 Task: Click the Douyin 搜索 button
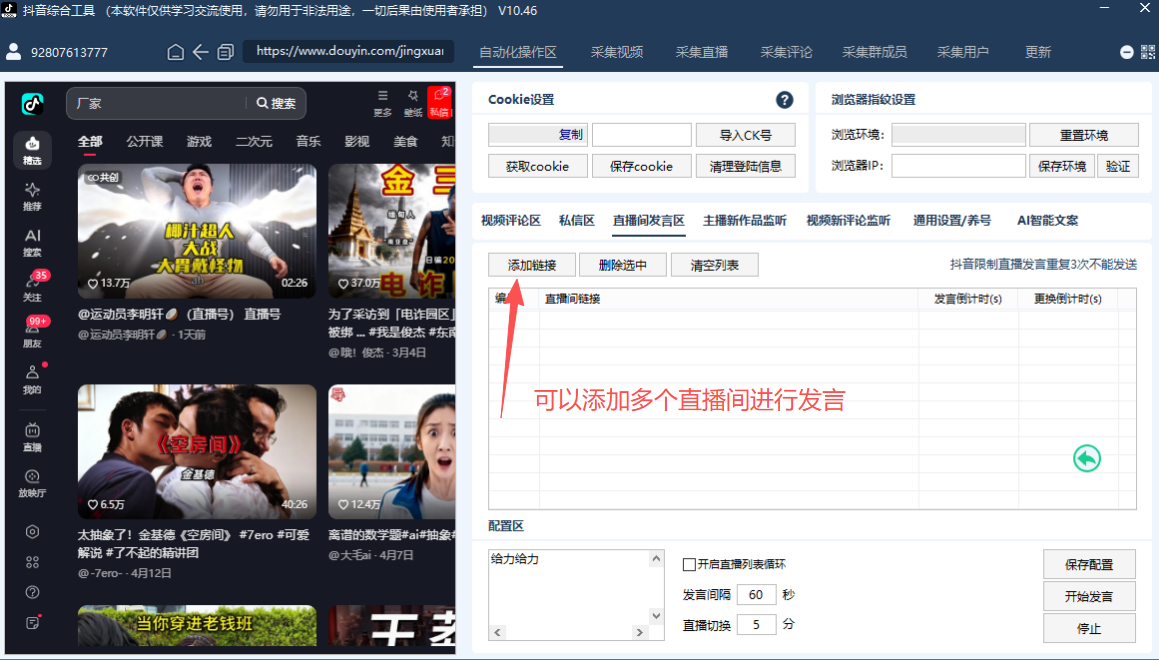tap(276, 103)
